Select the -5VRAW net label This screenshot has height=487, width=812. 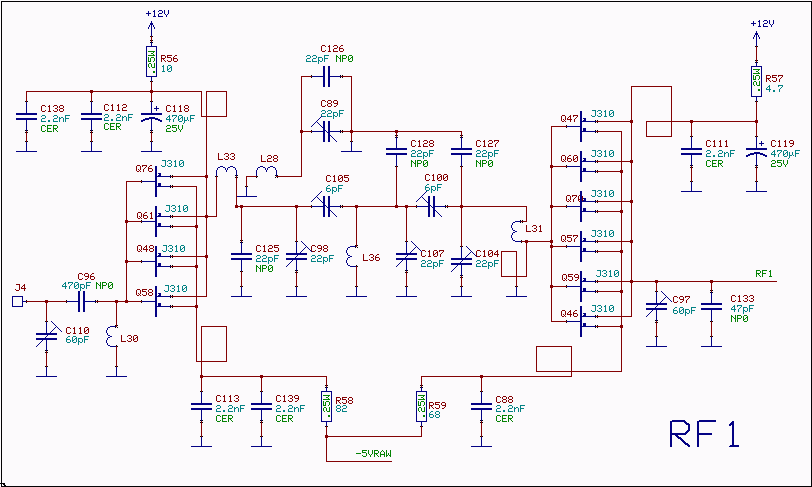tap(373, 454)
